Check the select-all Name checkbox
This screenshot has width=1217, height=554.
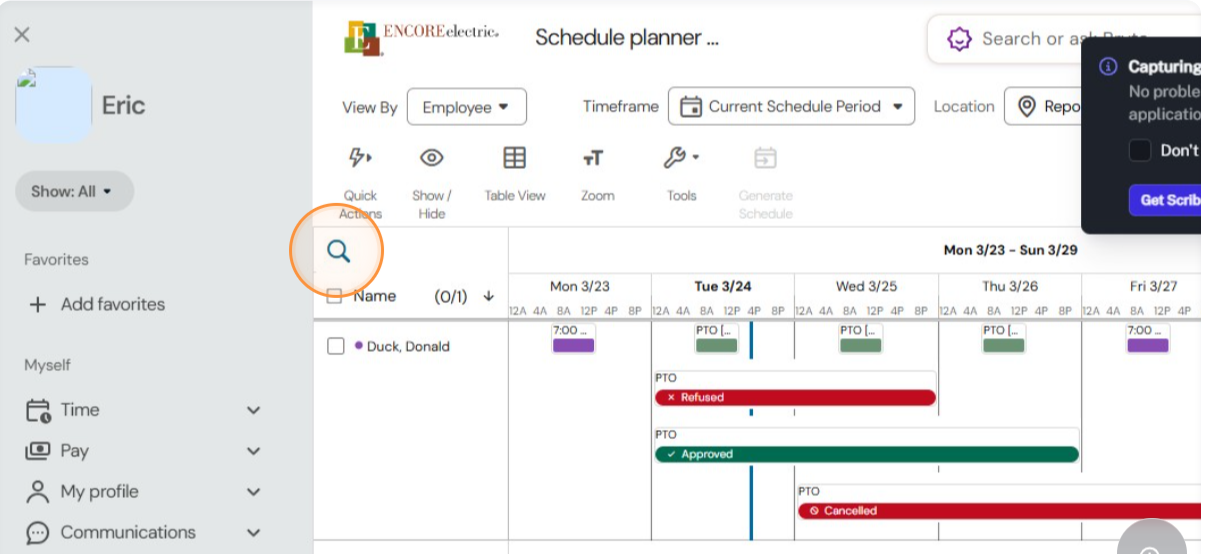point(335,296)
